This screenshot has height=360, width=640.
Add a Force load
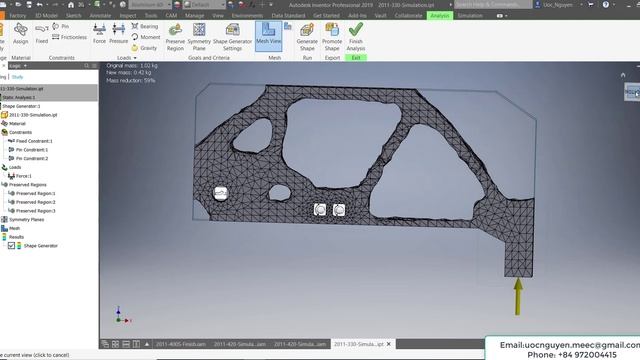tap(99, 33)
